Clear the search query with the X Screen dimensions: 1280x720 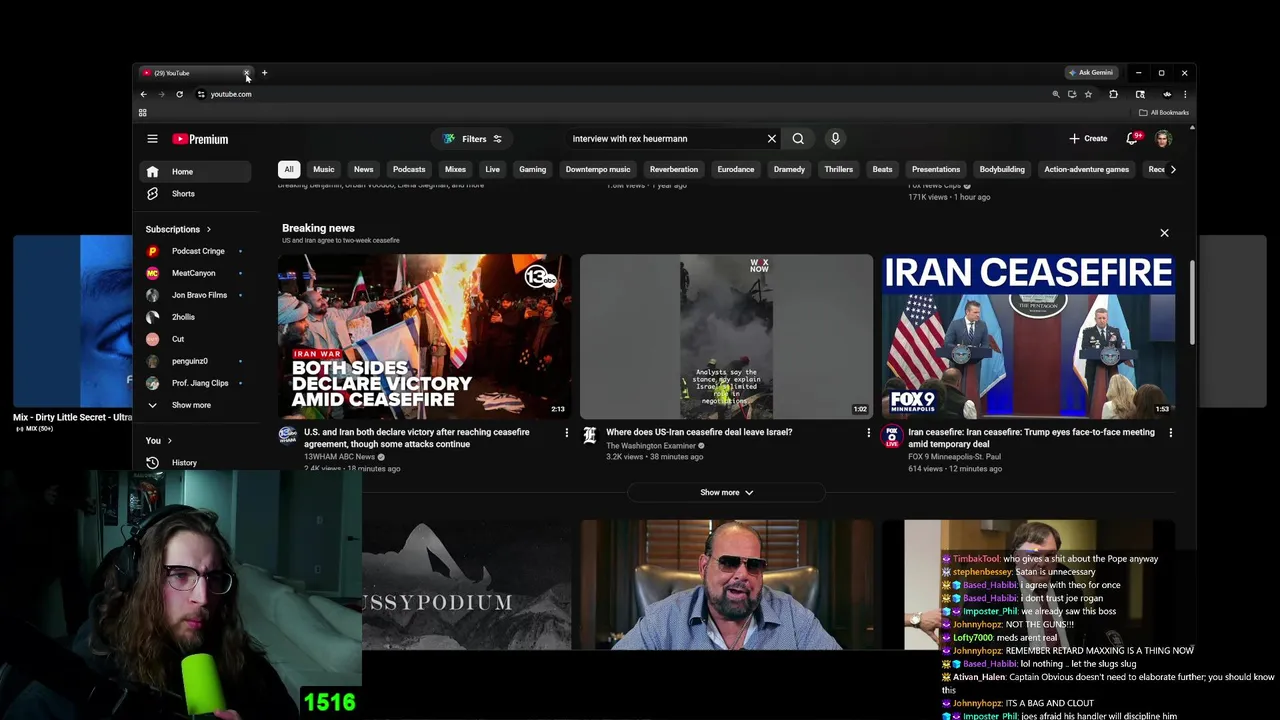tap(772, 139)
